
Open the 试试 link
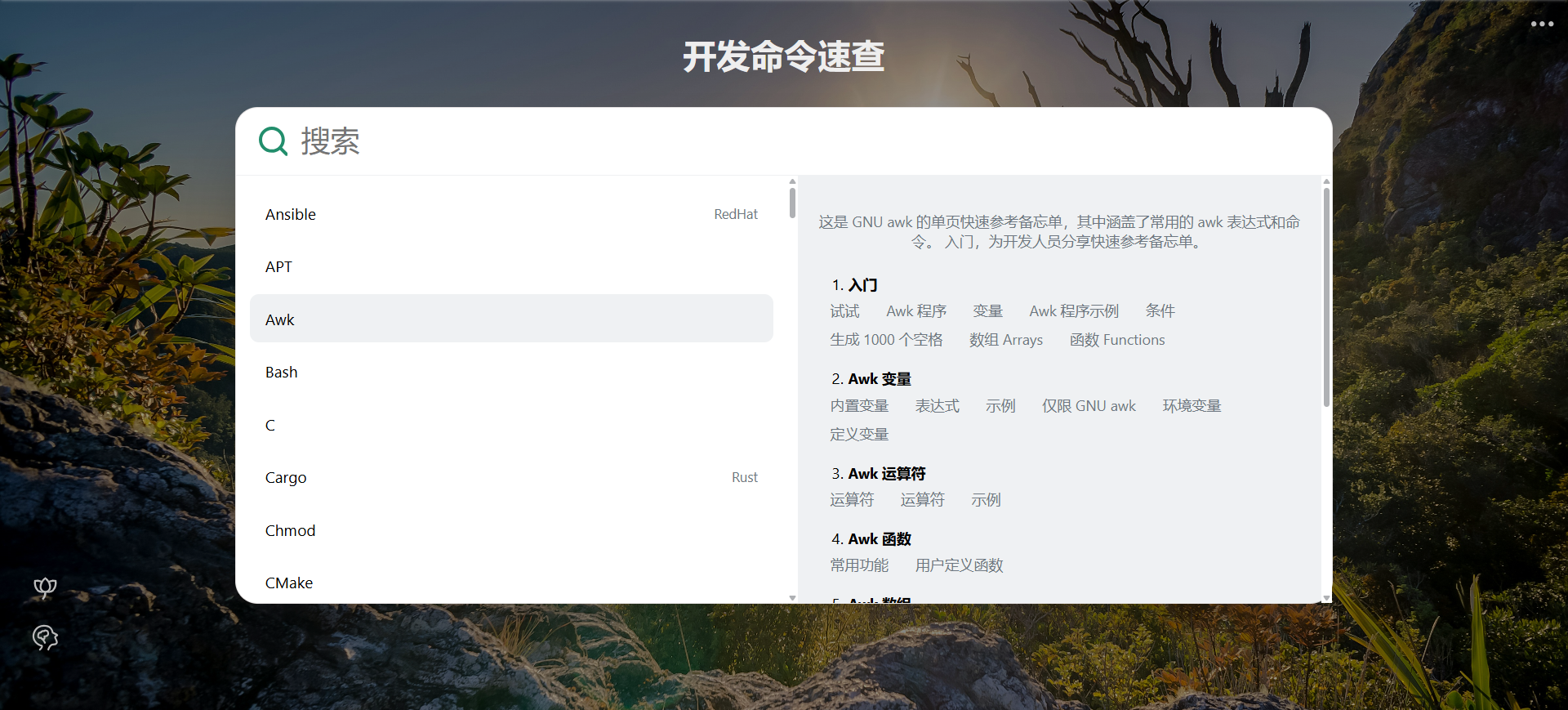coord(844,311)
